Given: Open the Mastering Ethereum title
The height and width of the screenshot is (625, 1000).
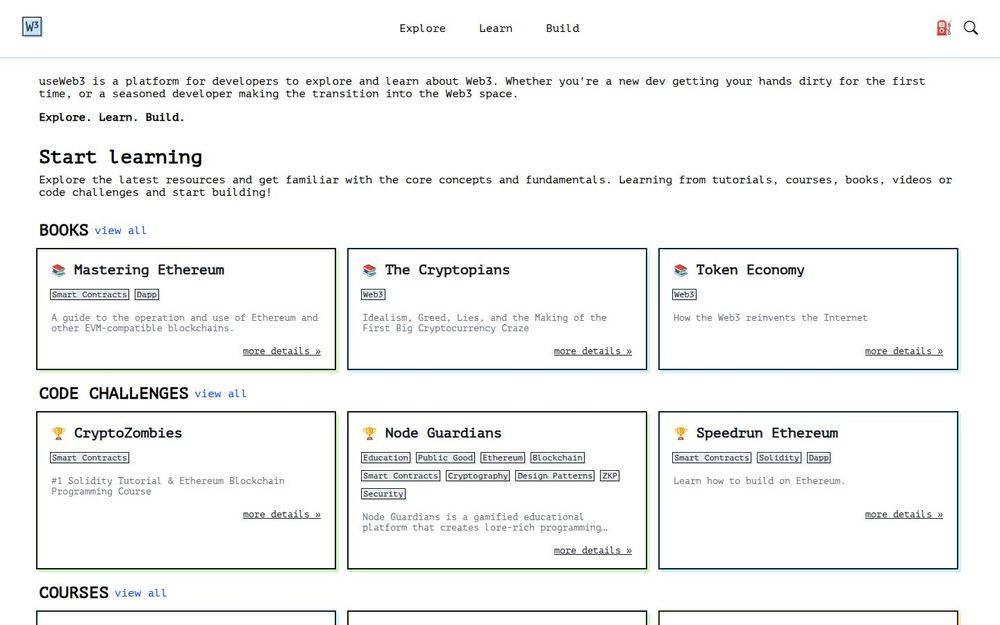Looking at the screenshot, I should (149, 270).
